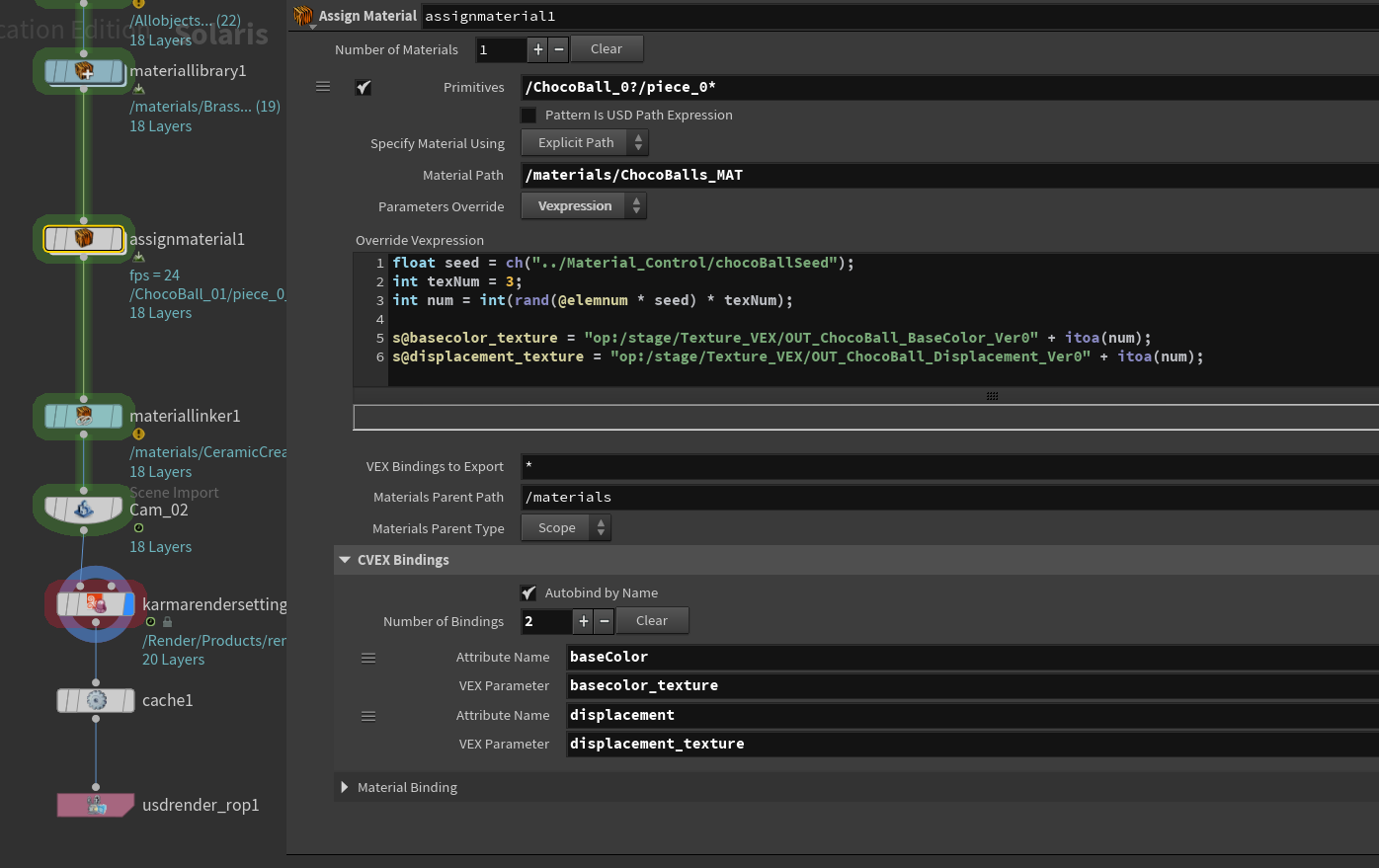Select the karmarendersettings node icon

coord(96,604)
